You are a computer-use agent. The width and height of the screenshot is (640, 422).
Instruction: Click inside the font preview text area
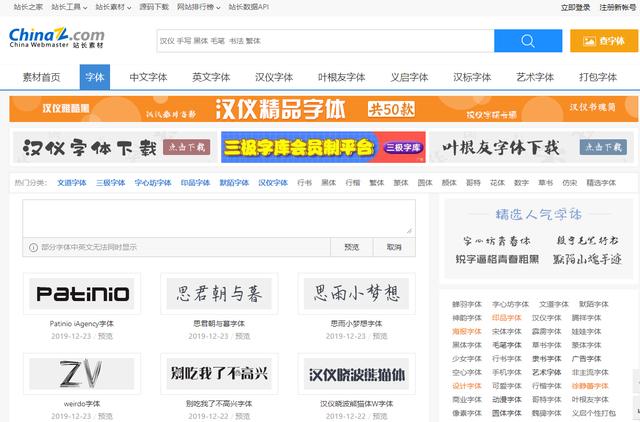[x=219, y=218]
